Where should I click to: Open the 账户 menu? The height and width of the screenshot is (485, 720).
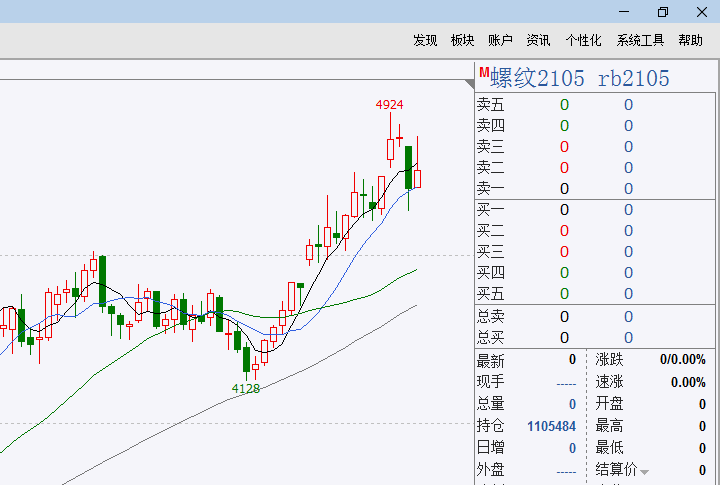click(500, 40)
